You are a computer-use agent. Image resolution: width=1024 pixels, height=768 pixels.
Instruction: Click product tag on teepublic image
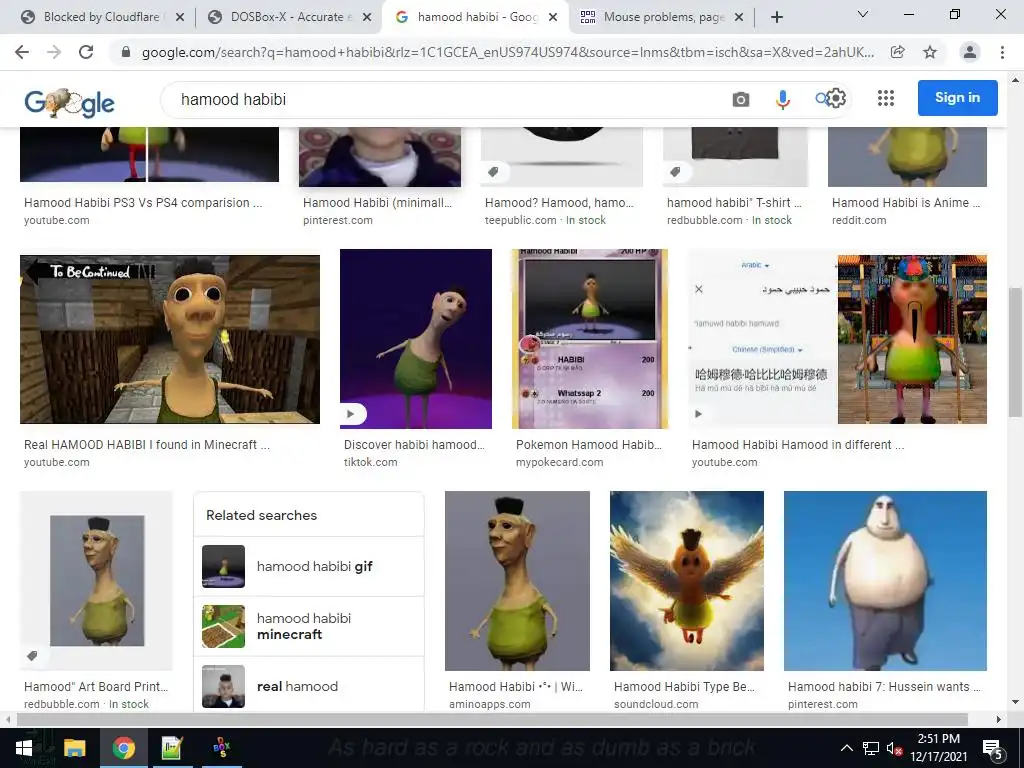tap(494, 172)
